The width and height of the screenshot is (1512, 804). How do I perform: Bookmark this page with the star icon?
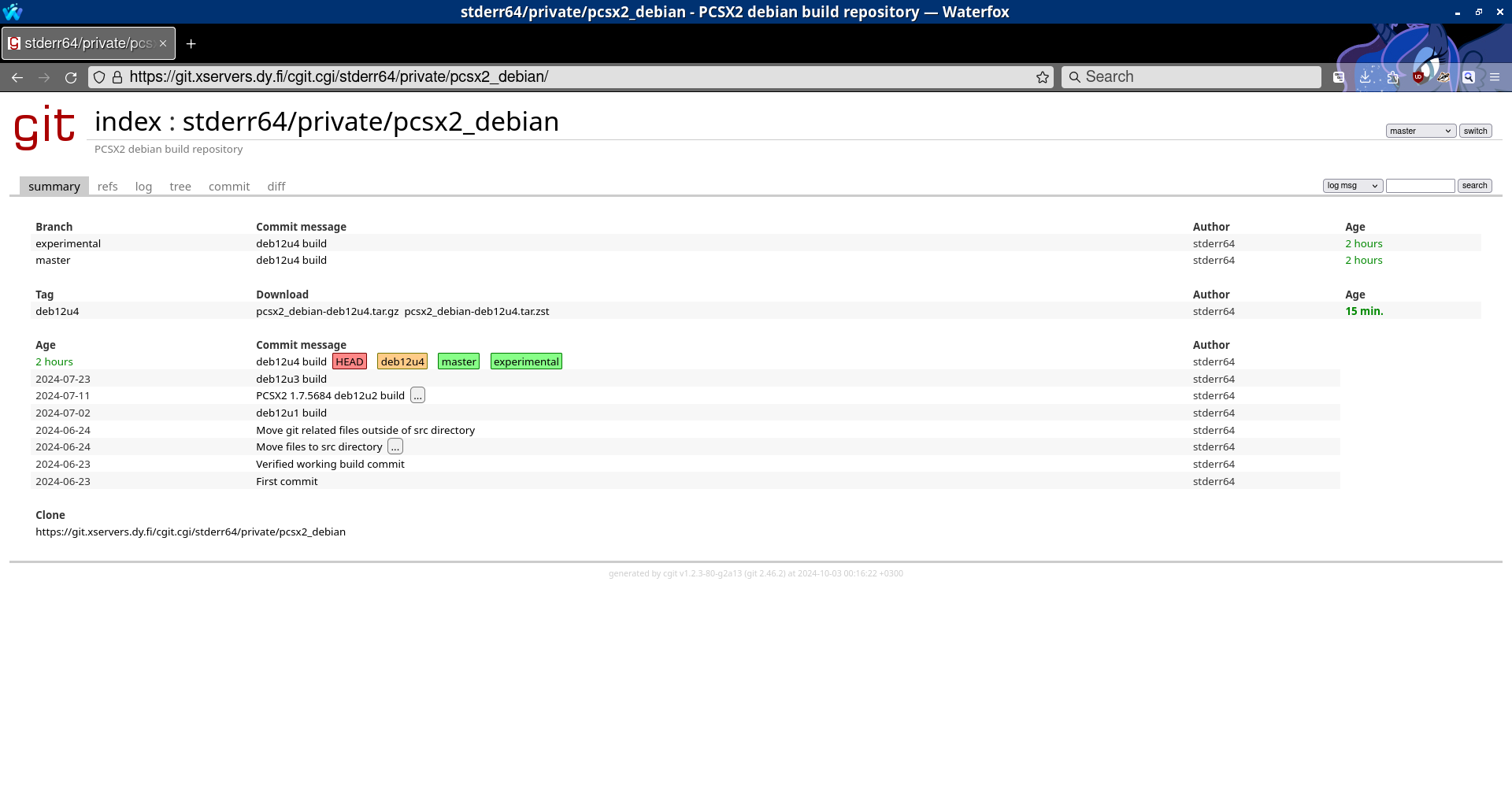click(1043, 77)
